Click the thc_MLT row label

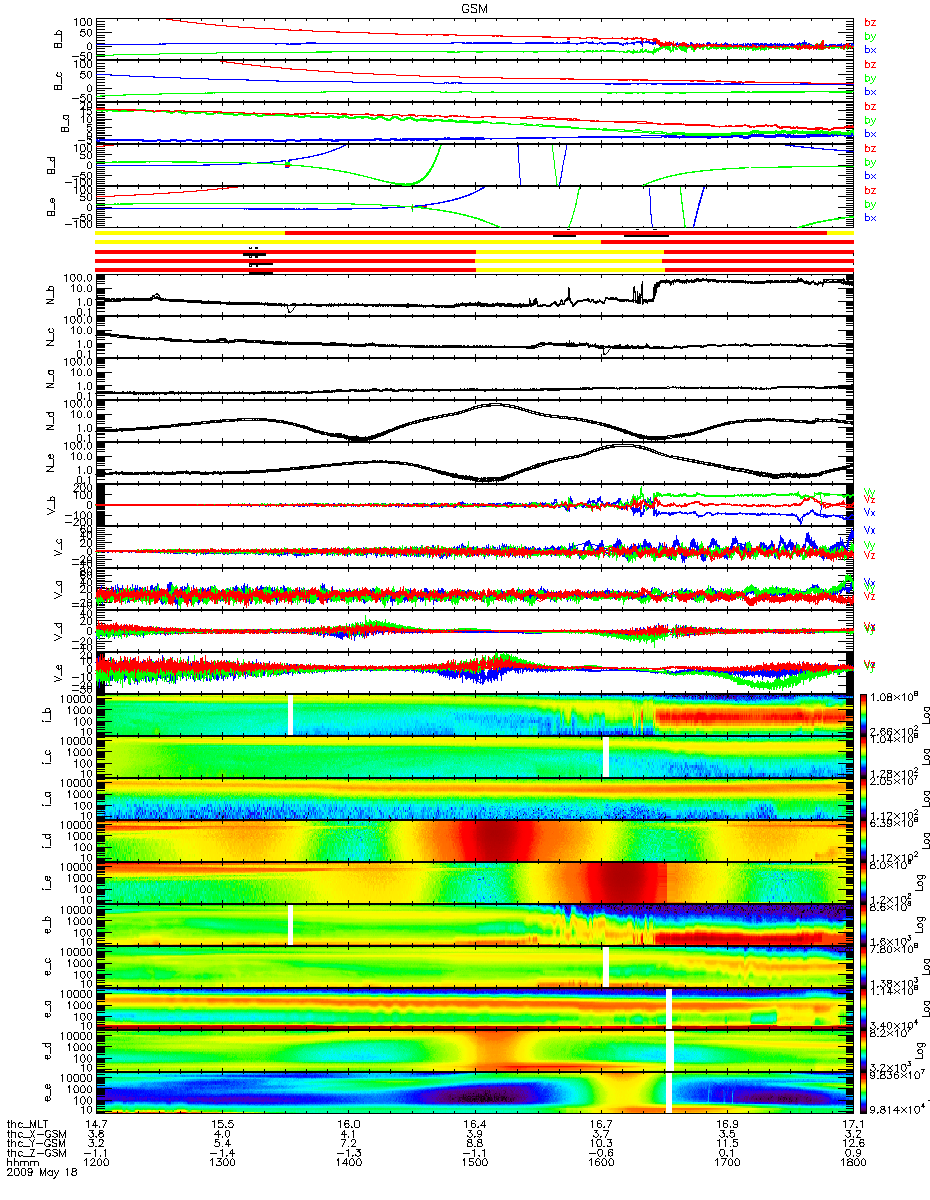(x=27, y=1126)
